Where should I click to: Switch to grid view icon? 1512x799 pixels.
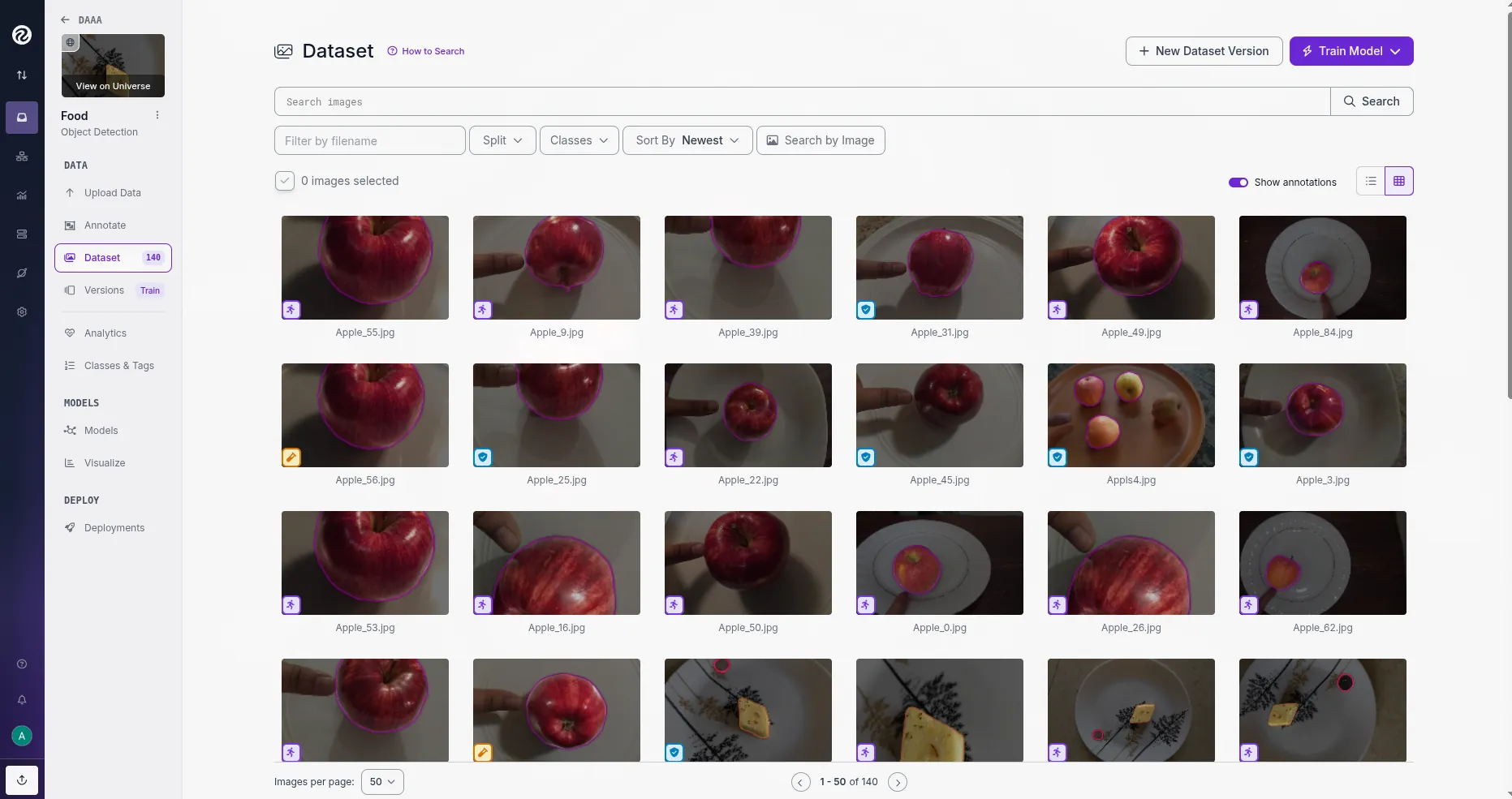[x=1399, y=181]
